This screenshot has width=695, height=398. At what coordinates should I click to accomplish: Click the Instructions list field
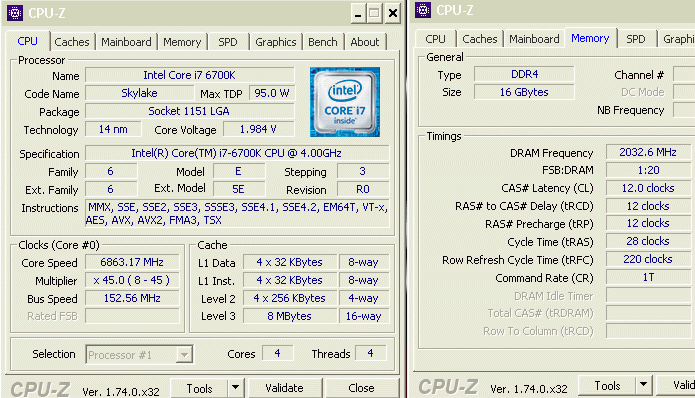point(237,214)
